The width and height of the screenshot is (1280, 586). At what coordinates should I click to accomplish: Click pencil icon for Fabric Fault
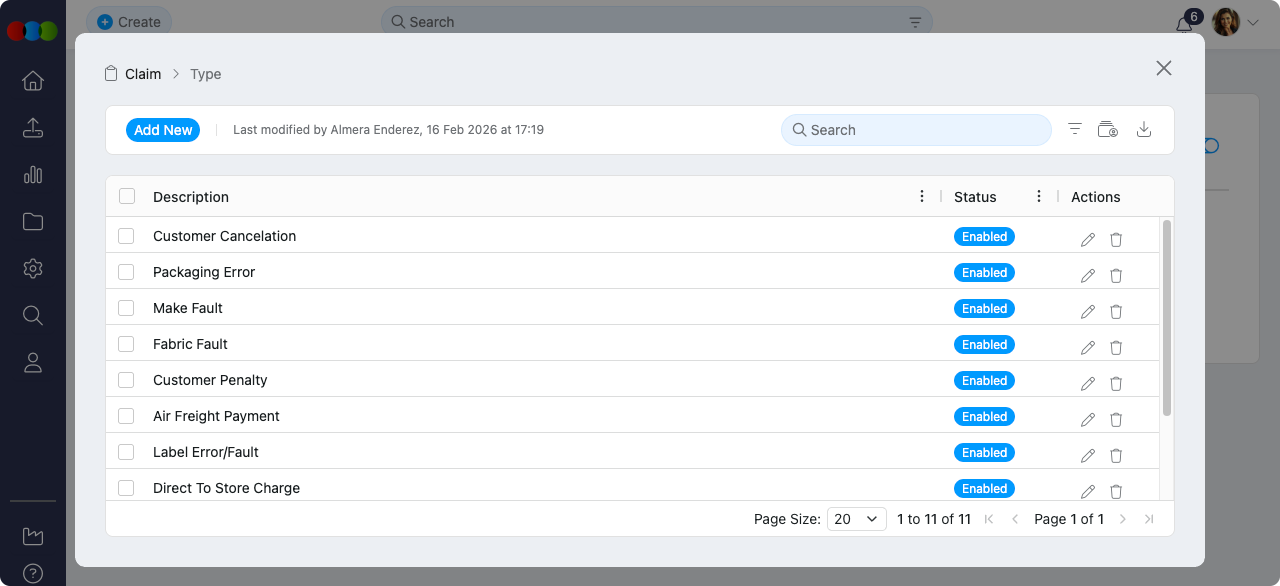point(1088,348)
